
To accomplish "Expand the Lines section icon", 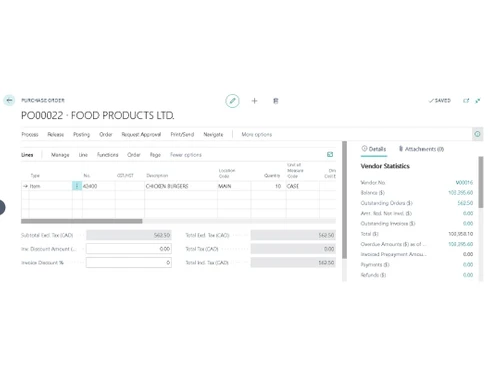I will 330,154.
